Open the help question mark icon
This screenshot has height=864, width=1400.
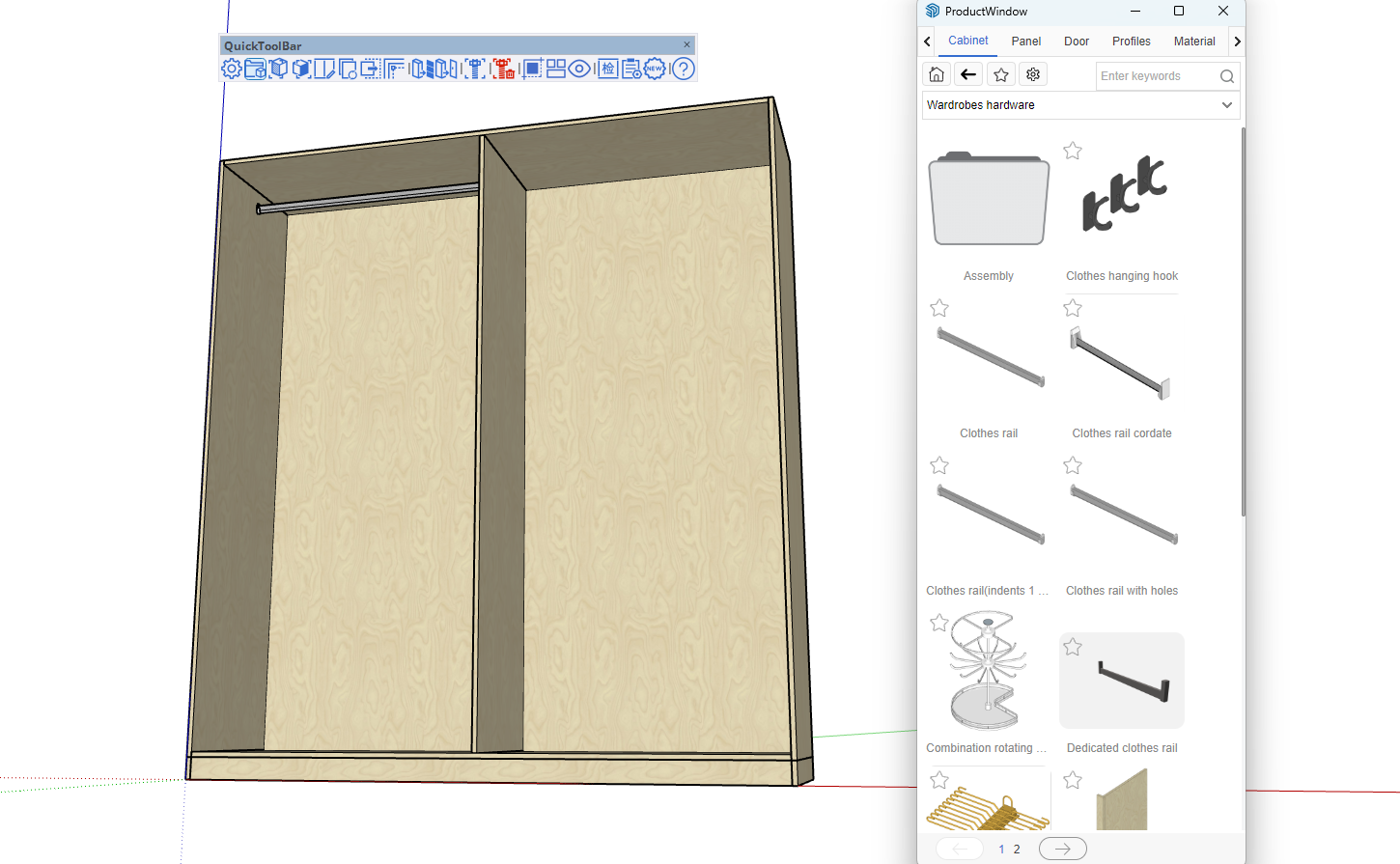click(x=684, y=69)
